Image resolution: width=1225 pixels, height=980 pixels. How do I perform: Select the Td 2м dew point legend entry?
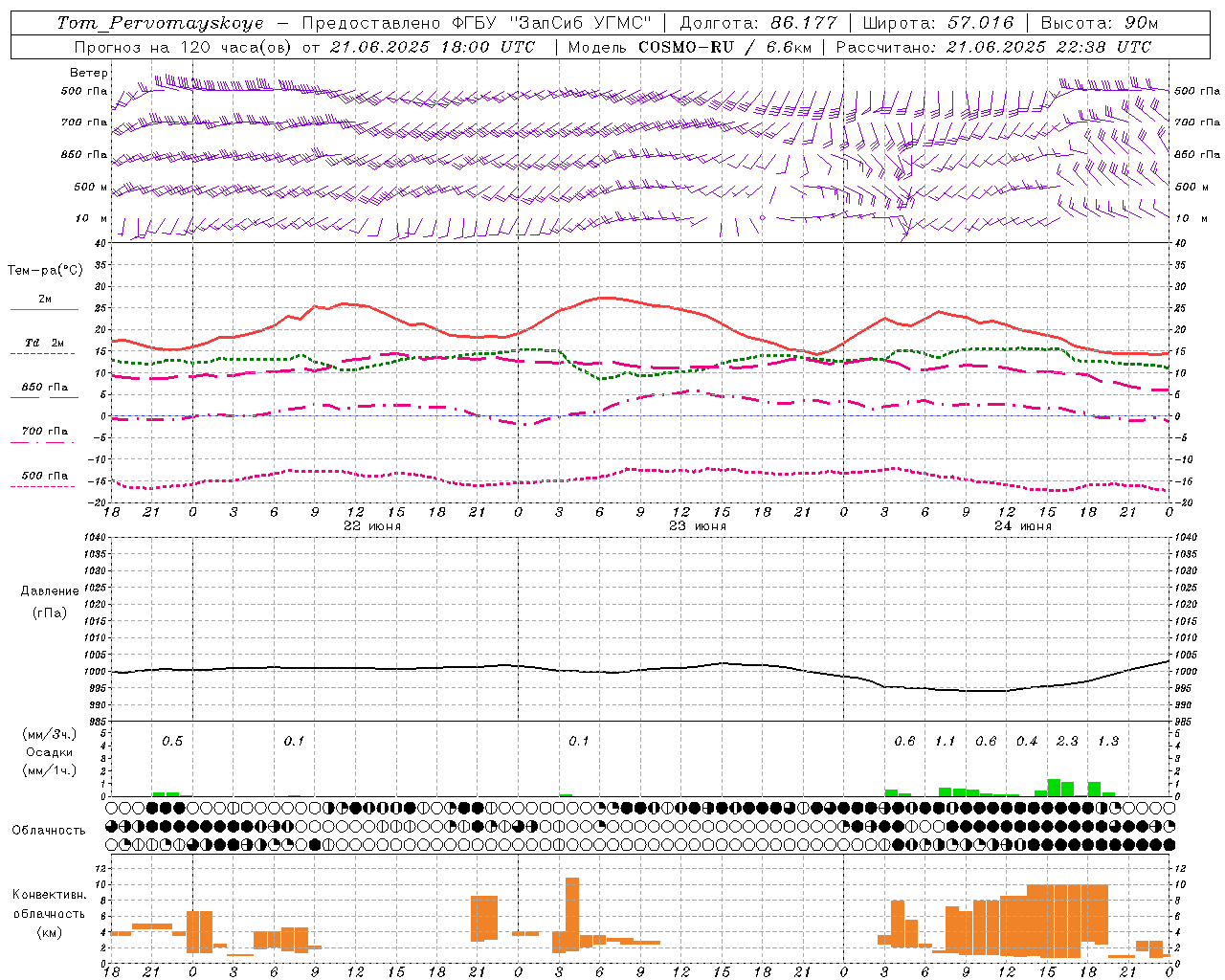click(45, 343)
